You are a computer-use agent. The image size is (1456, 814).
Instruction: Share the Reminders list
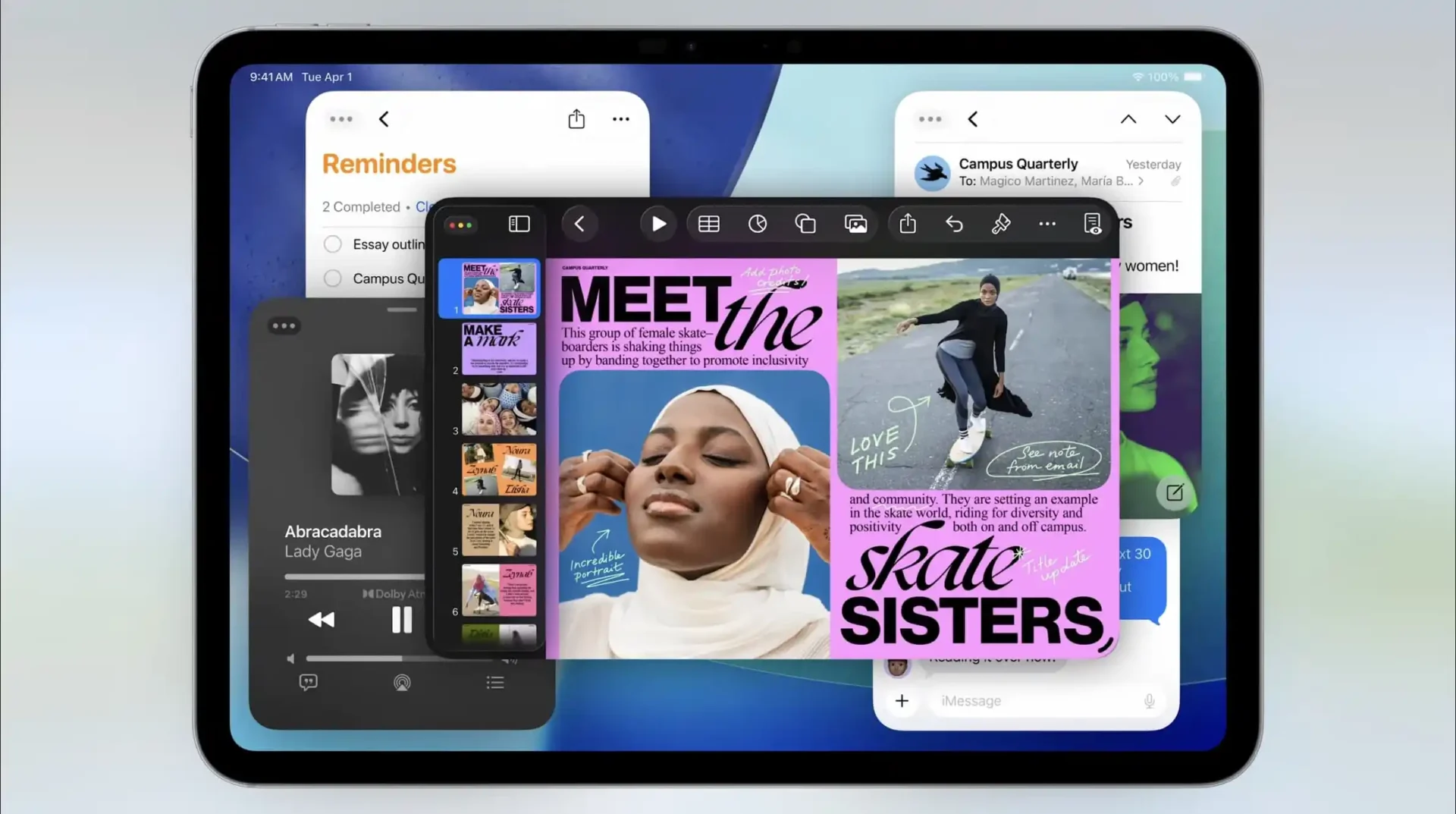tap(576, 118)
